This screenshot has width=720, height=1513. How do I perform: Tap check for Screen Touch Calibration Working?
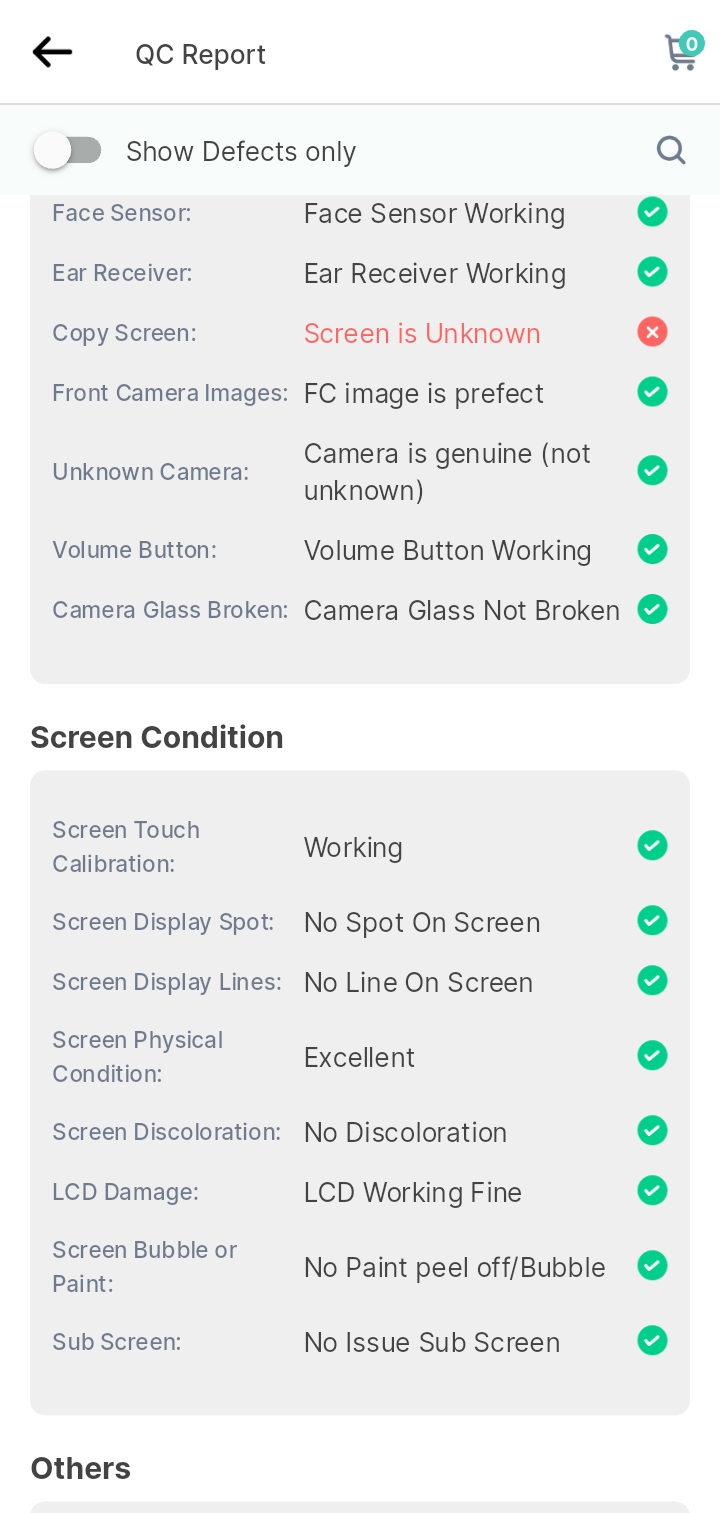coord(652,846)
